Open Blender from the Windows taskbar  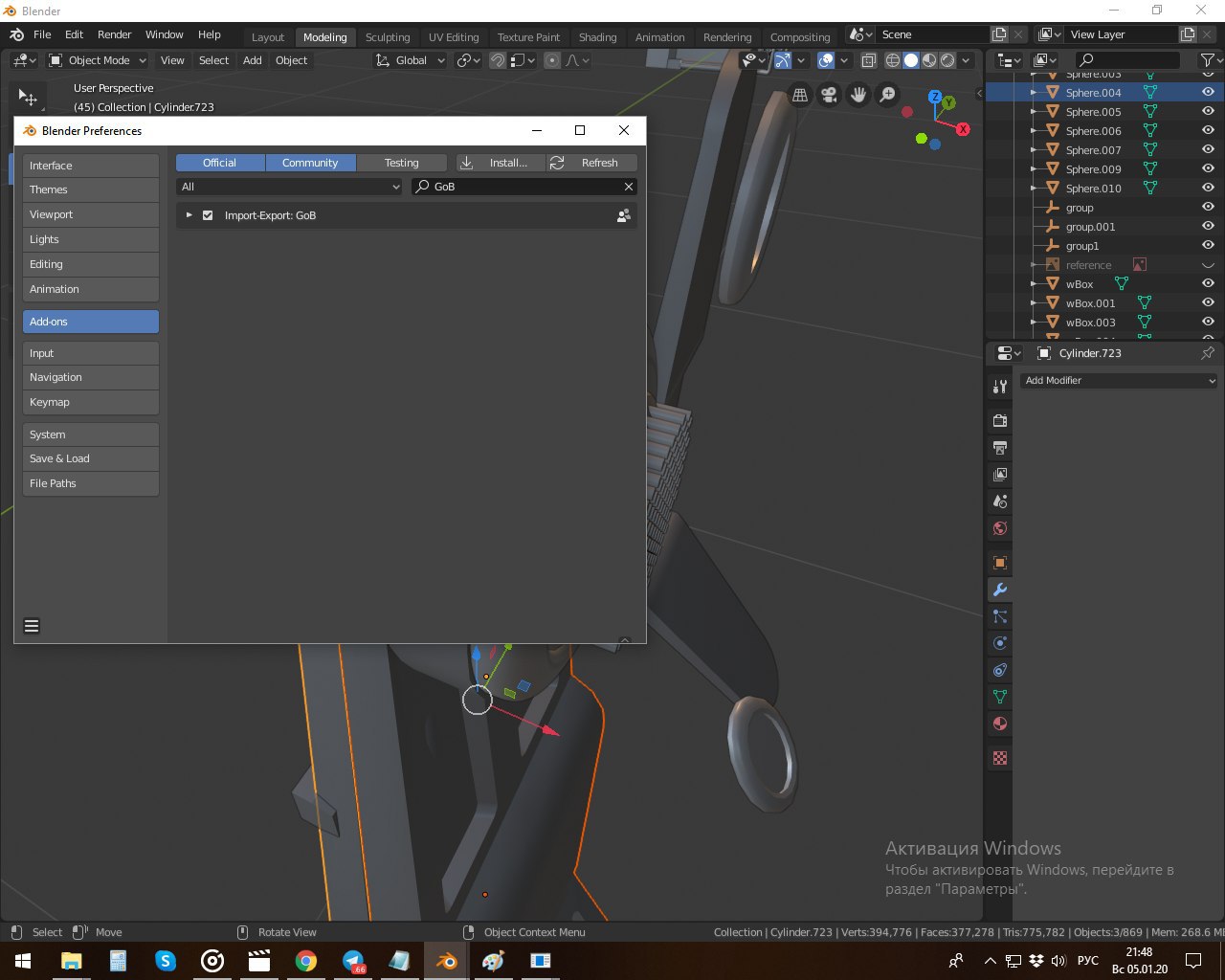446,961
